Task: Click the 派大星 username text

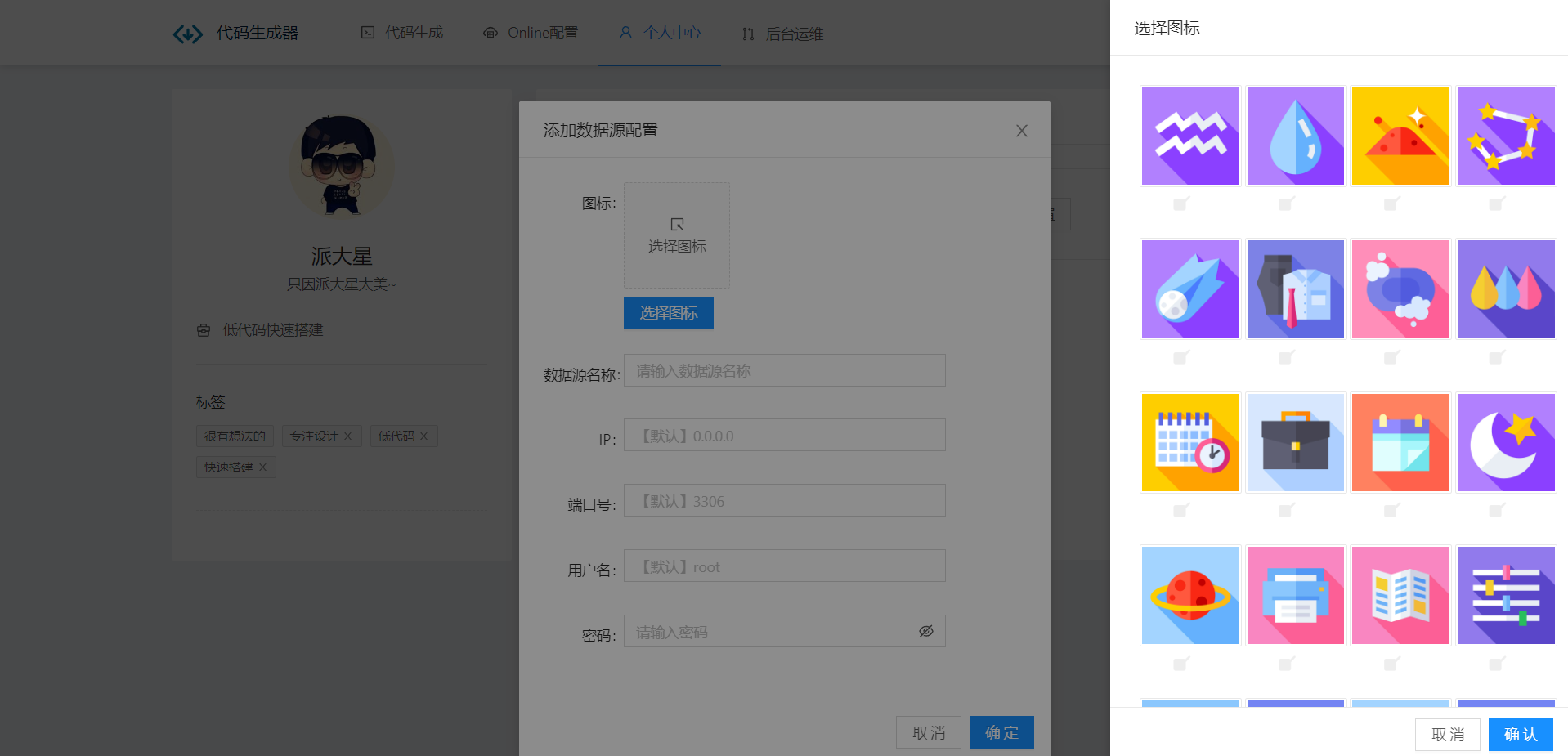Action: [342, 256]
